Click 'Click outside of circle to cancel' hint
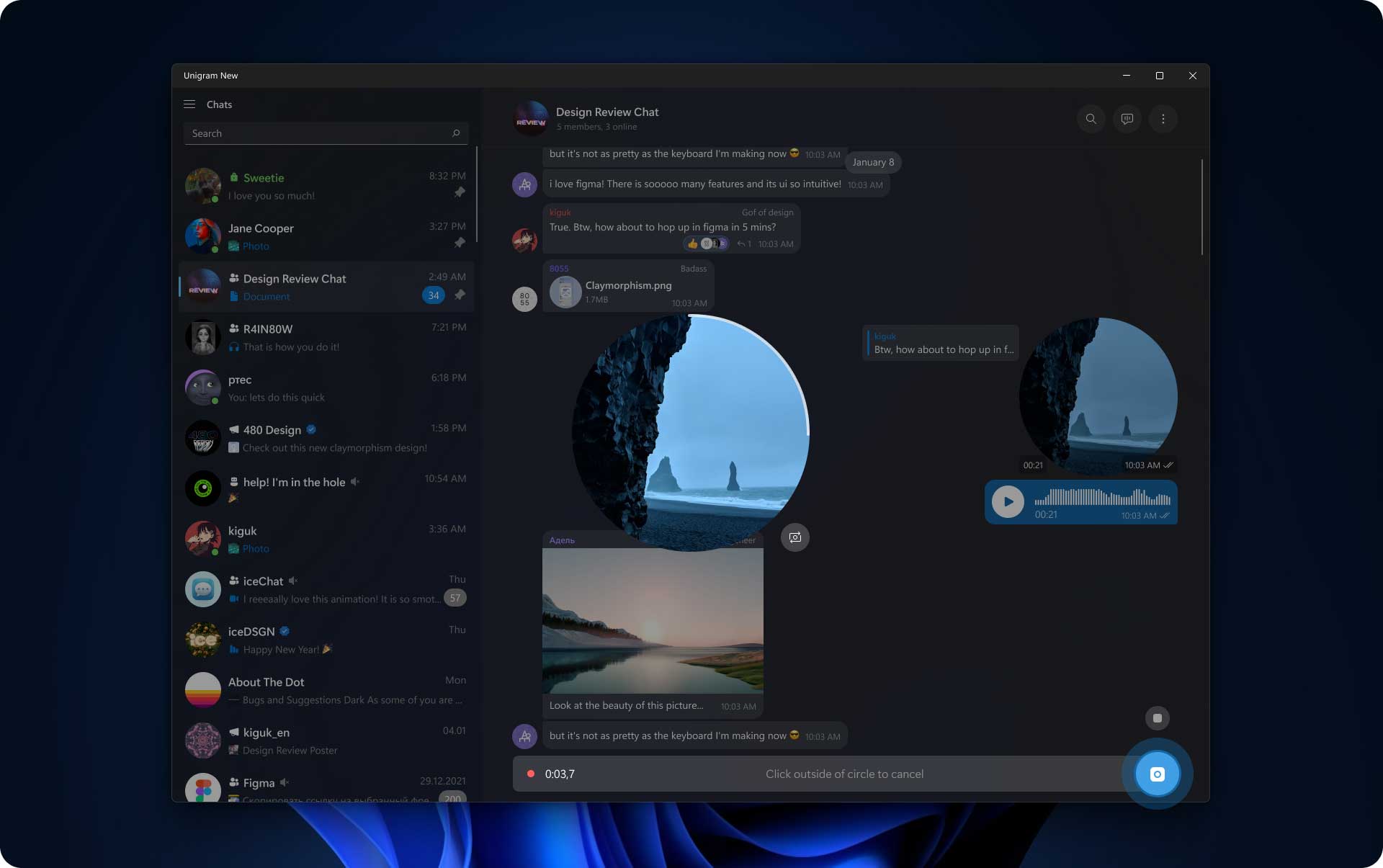 (x=844, y=774)
